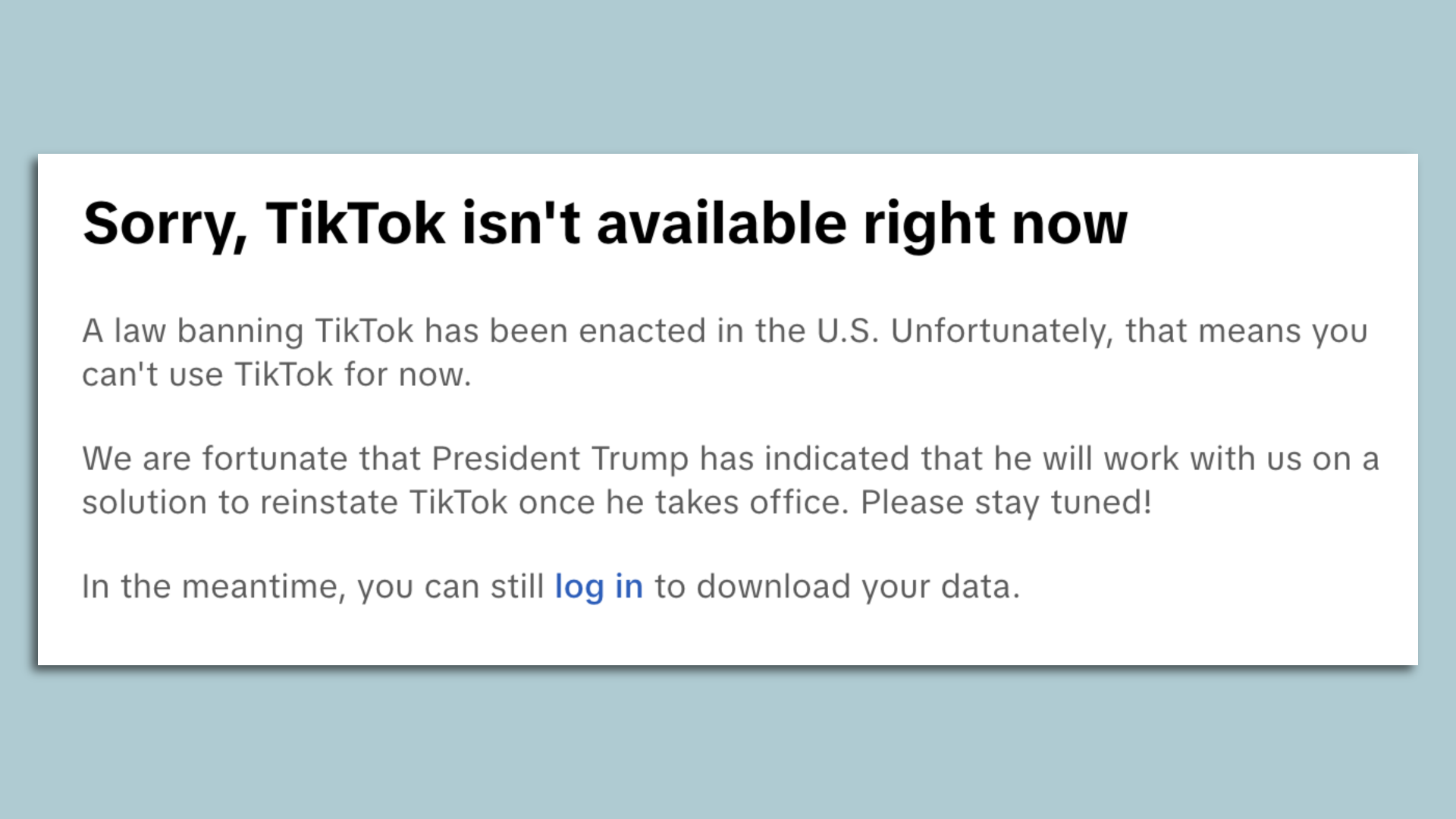This screenshot has width=1456, height=819.
Task: Click the blue-gray background above the card
Action: 728,76
